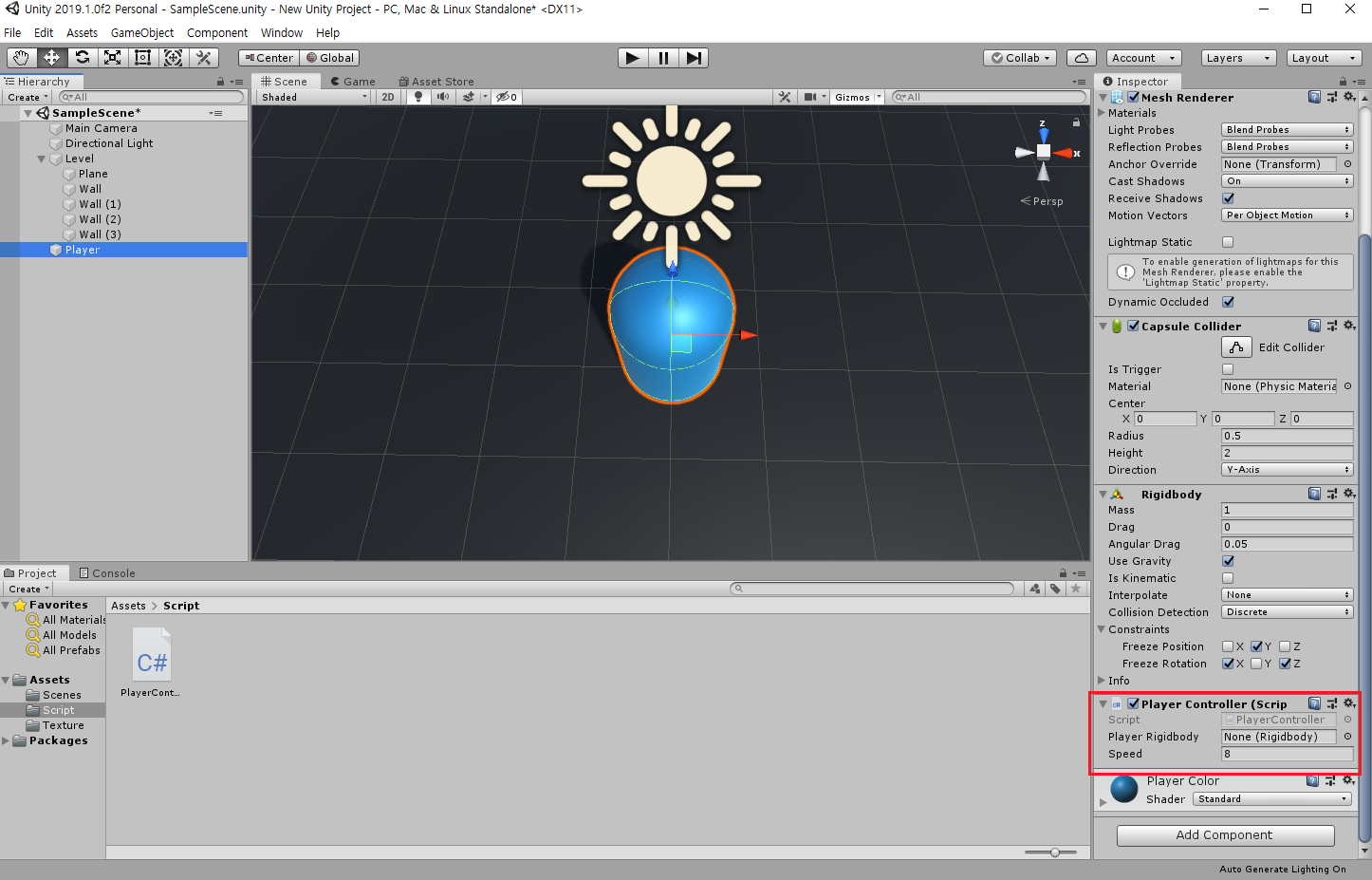Click search by label icon in Project
The image size is (1372, 880).
point(1055,589)
